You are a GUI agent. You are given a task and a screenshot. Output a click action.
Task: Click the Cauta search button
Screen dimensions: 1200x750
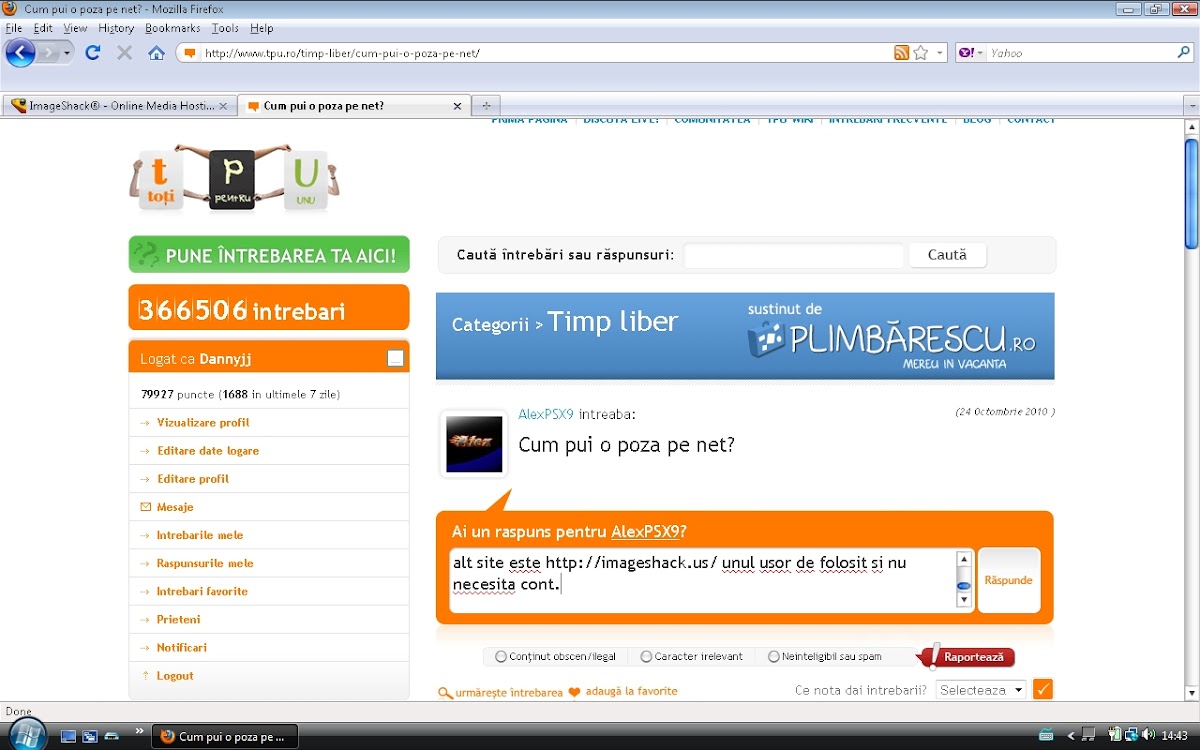(947, 255)
